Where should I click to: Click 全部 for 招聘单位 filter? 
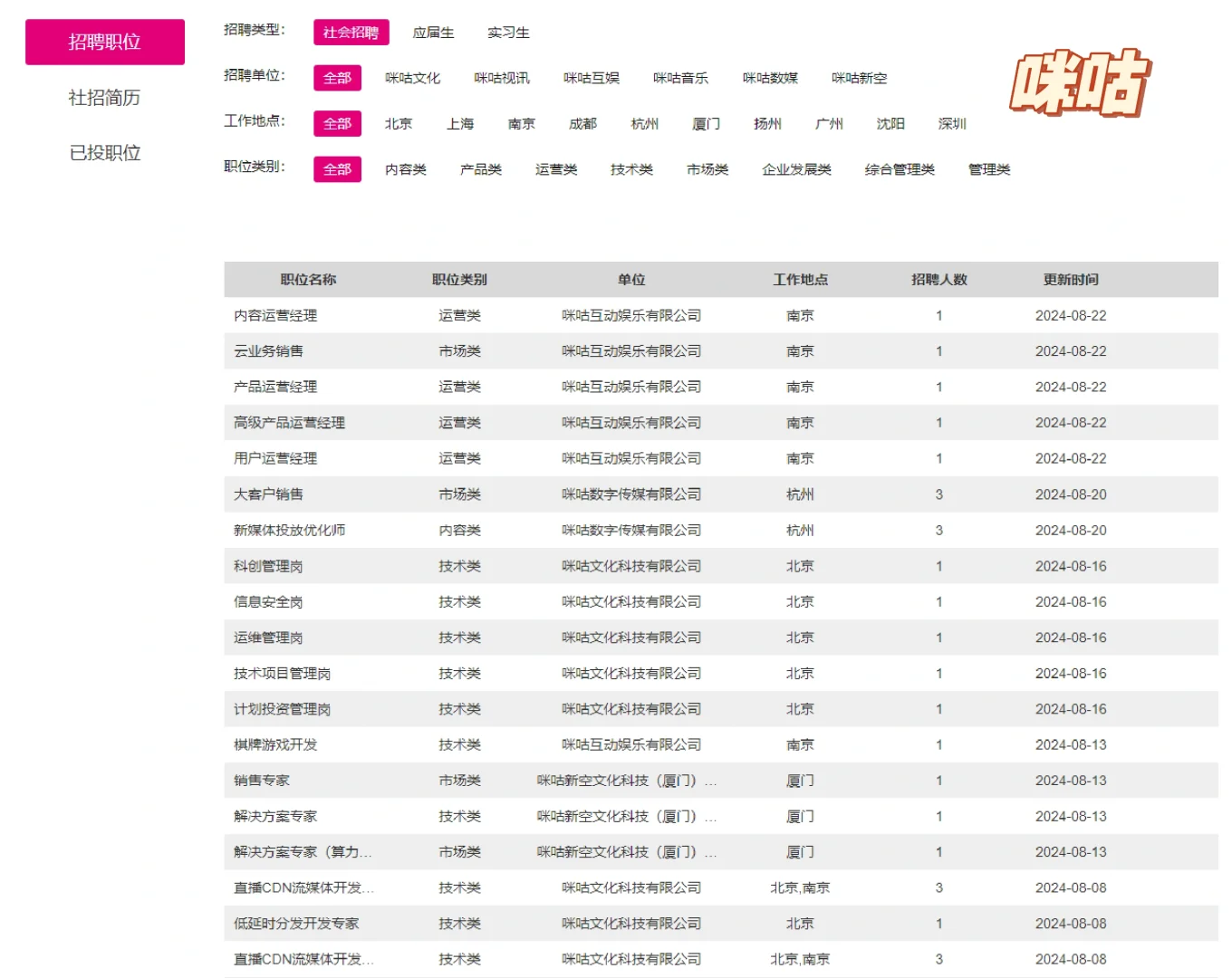[337, 78]
